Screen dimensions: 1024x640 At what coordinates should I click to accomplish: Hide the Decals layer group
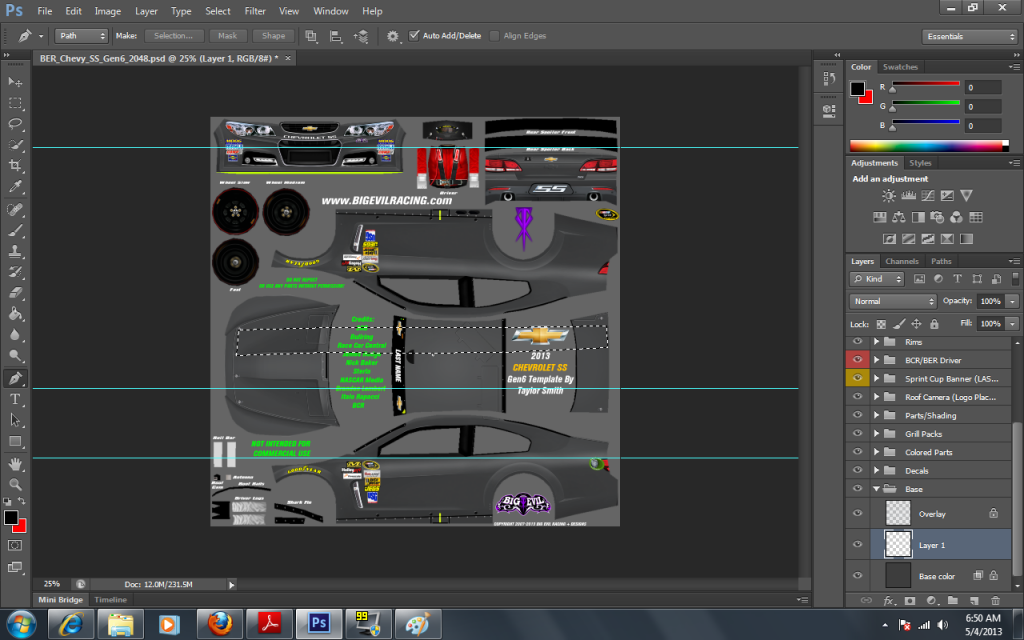click(857, 470)
